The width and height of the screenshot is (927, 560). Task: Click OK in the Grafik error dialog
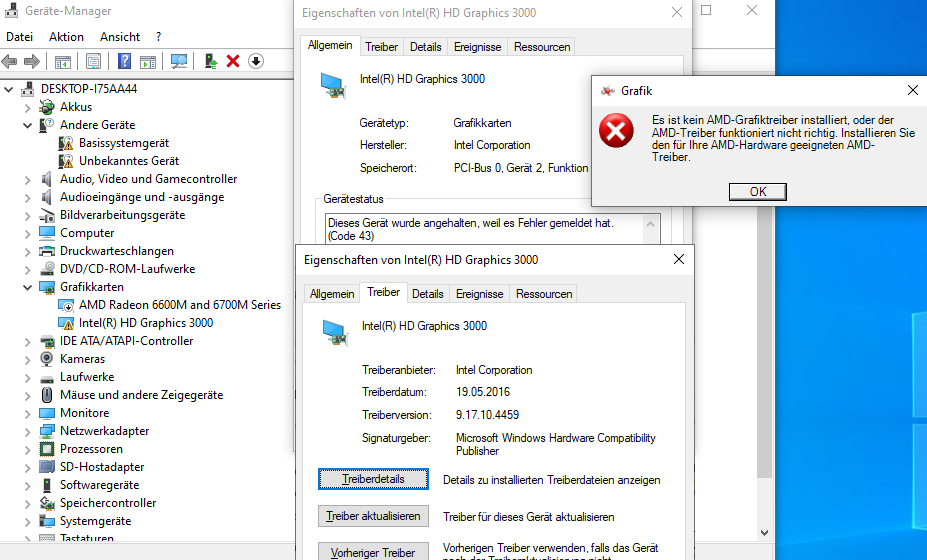click(x=758, y=192)
